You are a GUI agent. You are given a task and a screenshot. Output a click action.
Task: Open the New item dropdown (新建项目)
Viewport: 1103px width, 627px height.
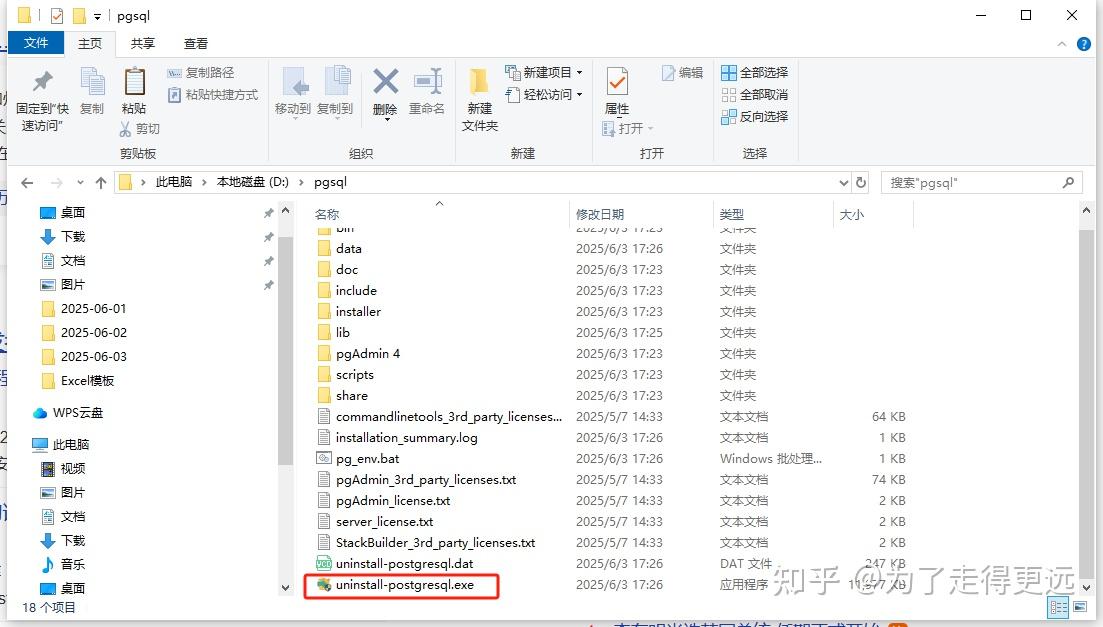coord(544,72)
